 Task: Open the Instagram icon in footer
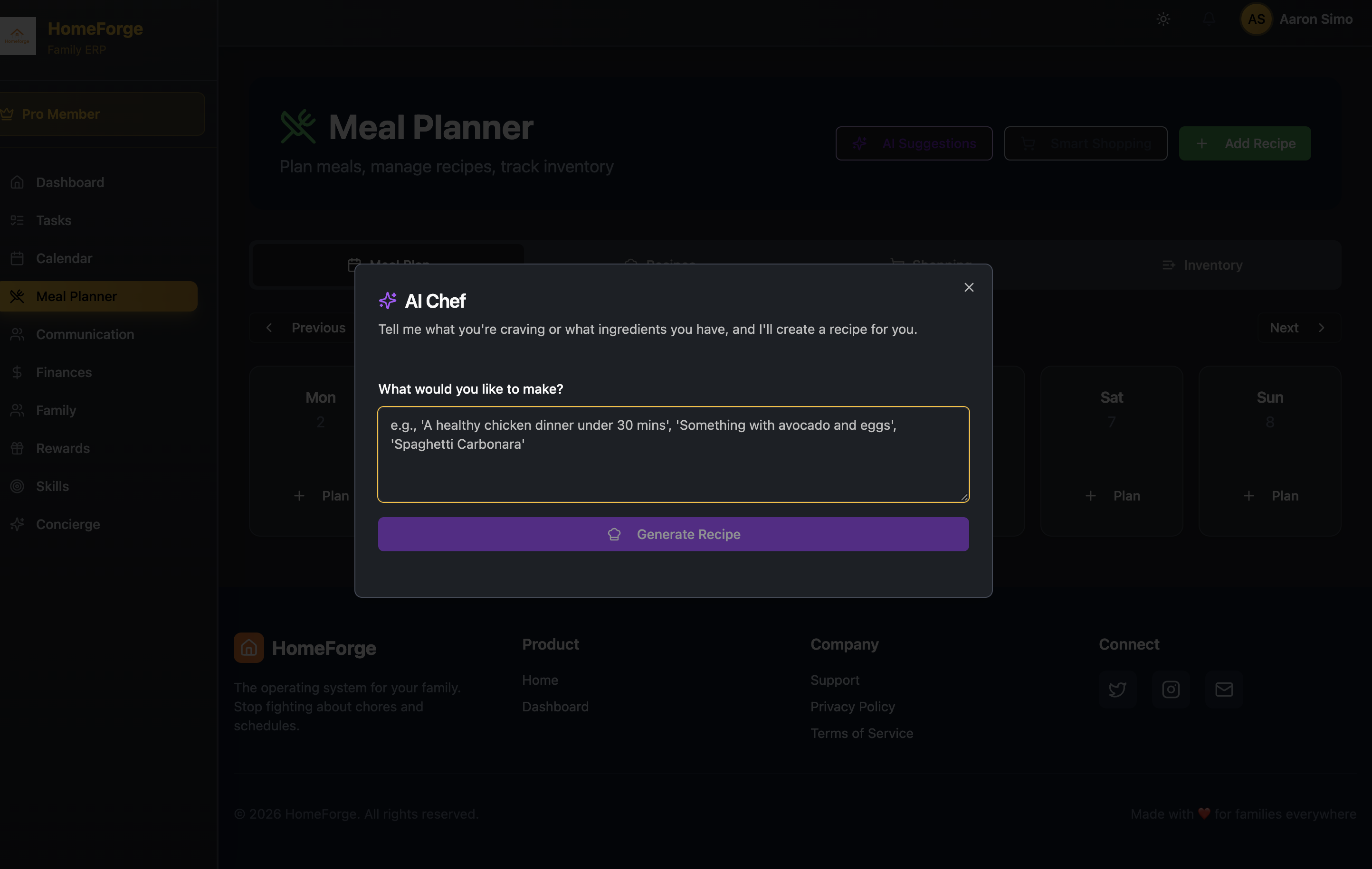click(x=1170, y=690)
